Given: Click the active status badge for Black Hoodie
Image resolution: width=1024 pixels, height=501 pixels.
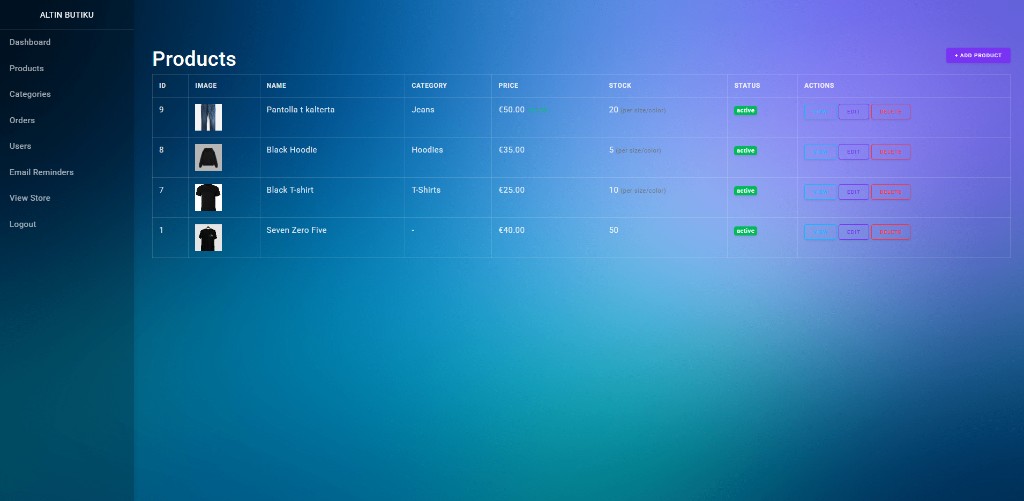Looking at the screenshot, I should [745, 150].
